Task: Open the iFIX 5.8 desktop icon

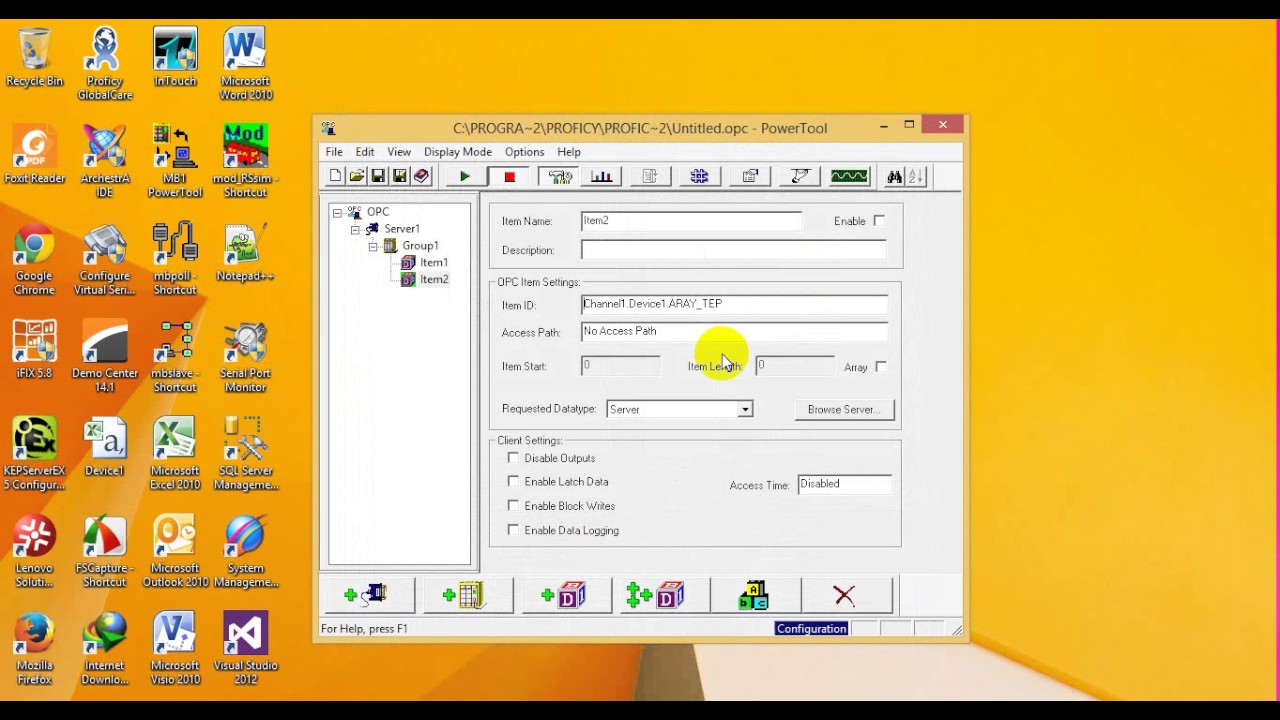Action: (34, 350)
